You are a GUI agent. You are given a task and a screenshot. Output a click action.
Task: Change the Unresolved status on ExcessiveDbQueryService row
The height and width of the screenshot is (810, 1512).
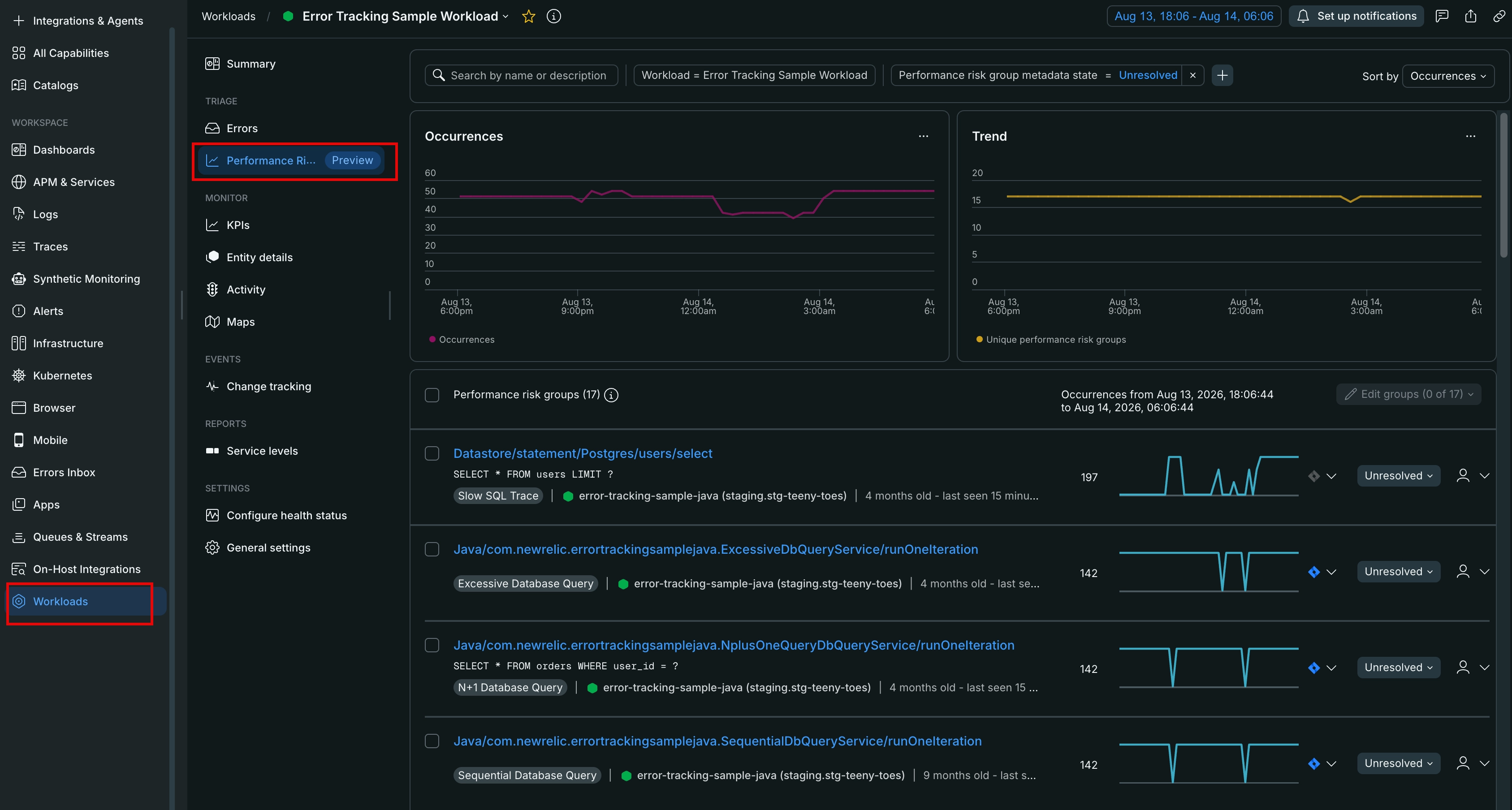click(1398, 572)
